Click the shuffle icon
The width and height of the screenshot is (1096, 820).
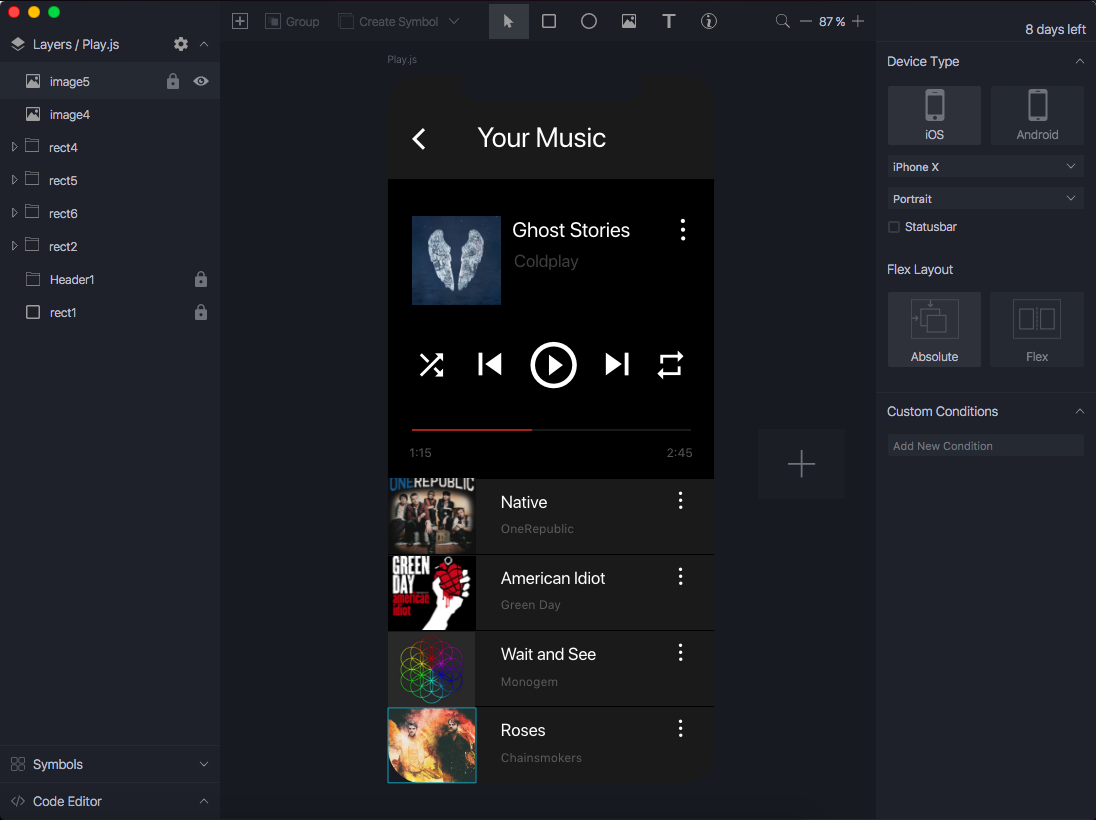[x=431, y=365]
